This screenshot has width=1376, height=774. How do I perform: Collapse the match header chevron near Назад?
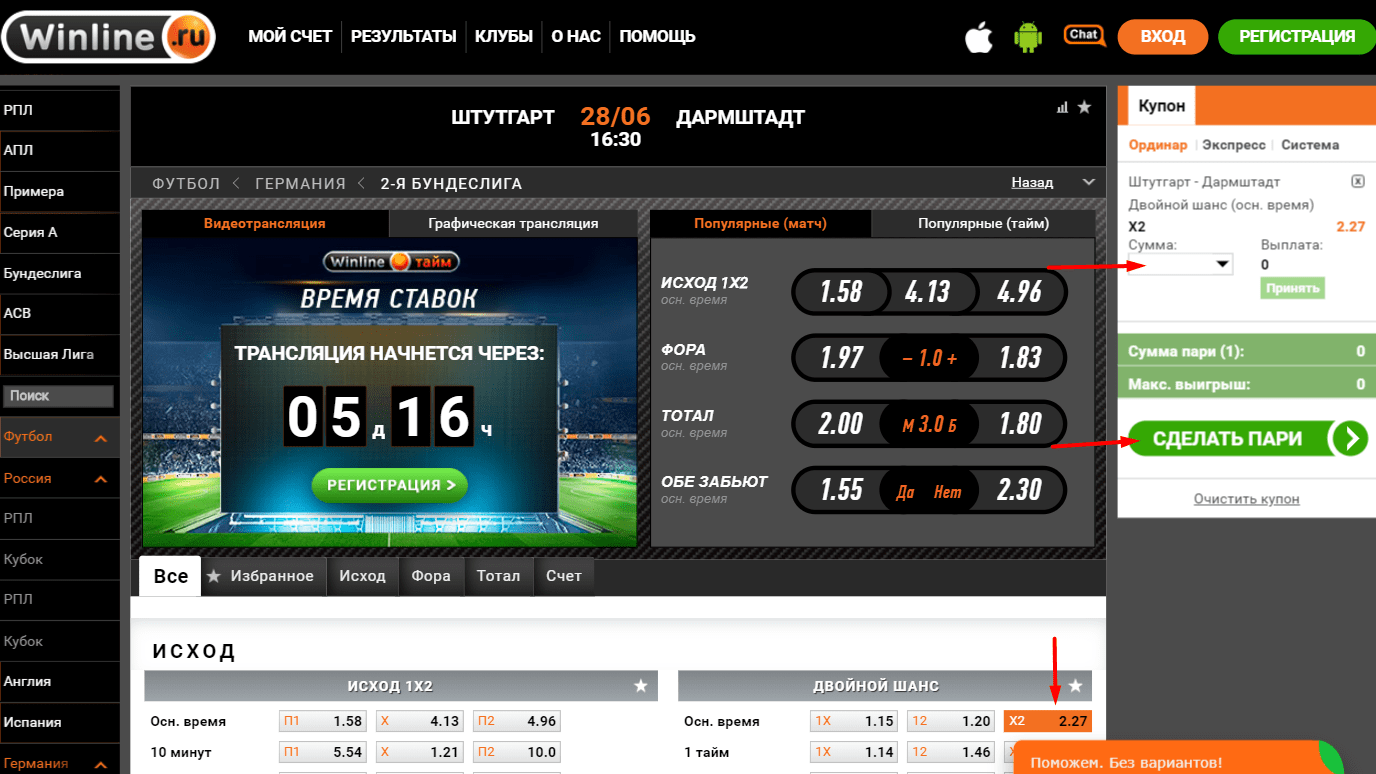tap(1089, 183)
